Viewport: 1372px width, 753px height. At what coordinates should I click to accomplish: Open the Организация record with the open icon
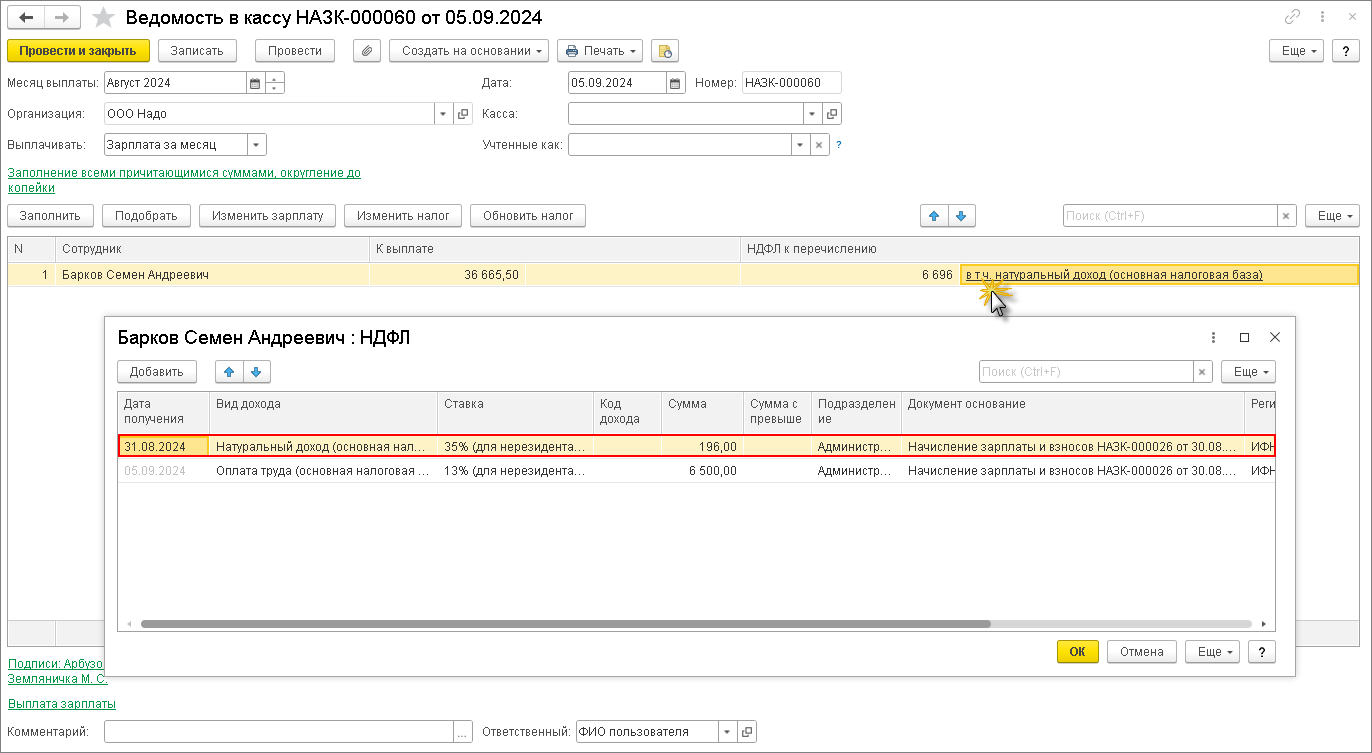tap(463, 114)
